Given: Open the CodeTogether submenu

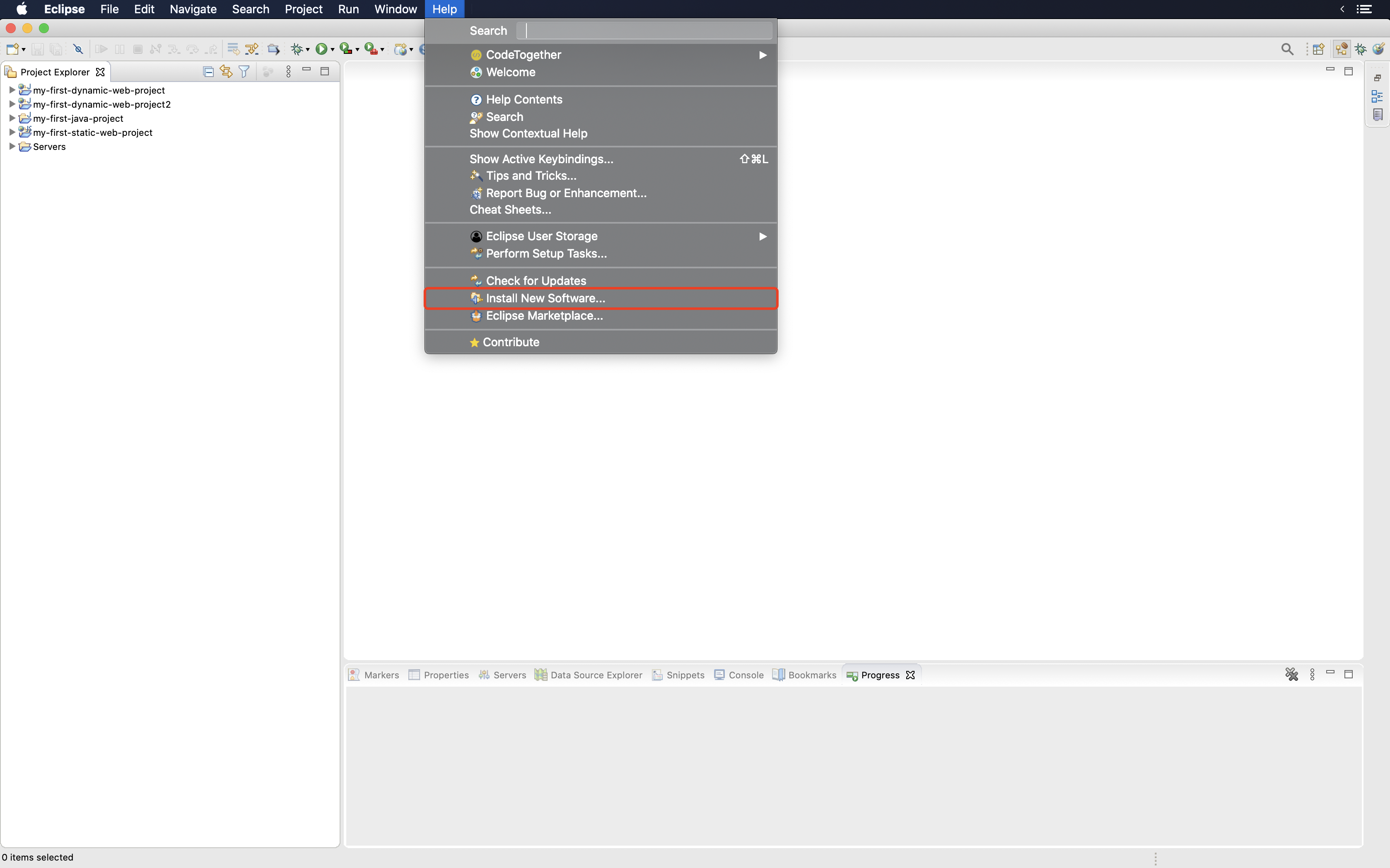Looking at the screenshot, I should (x=601, y=55).
